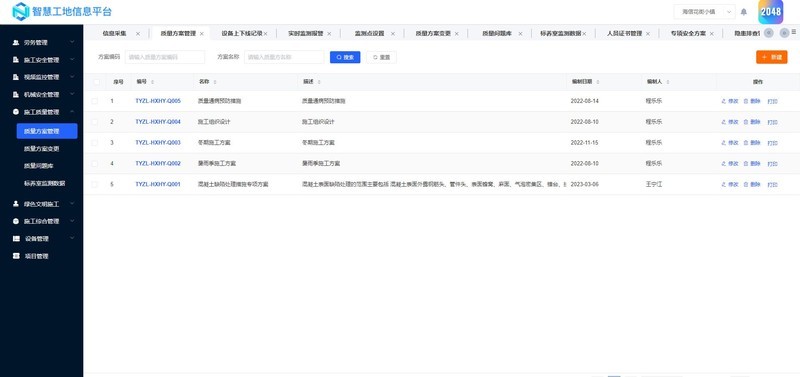This screenshot has width=800, height=377.
Task: Collapse the 施工质量管理 menu chevron
Action: [x=72, y=112]
